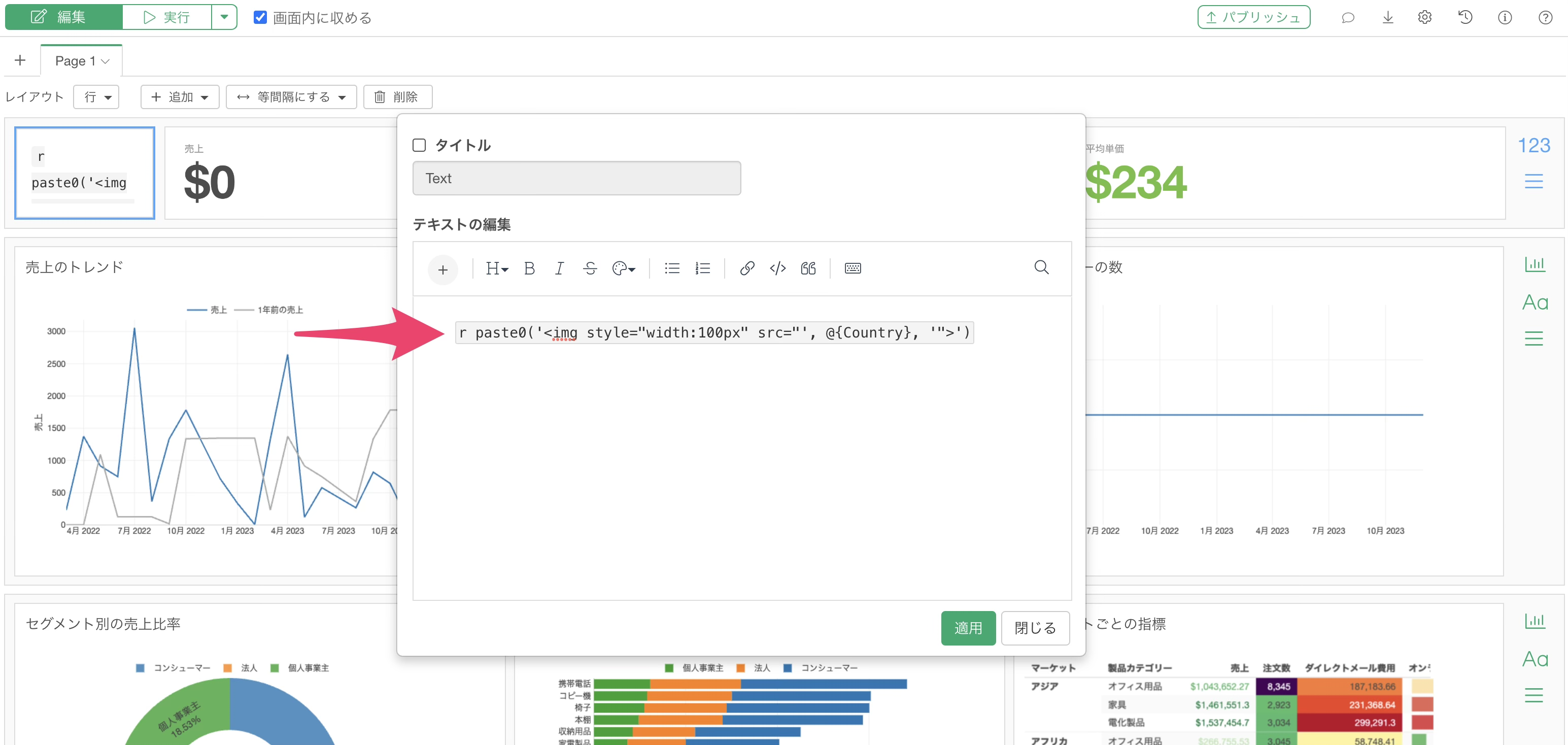
Task: Toggle italic formatting
Action: coord(559,268)
